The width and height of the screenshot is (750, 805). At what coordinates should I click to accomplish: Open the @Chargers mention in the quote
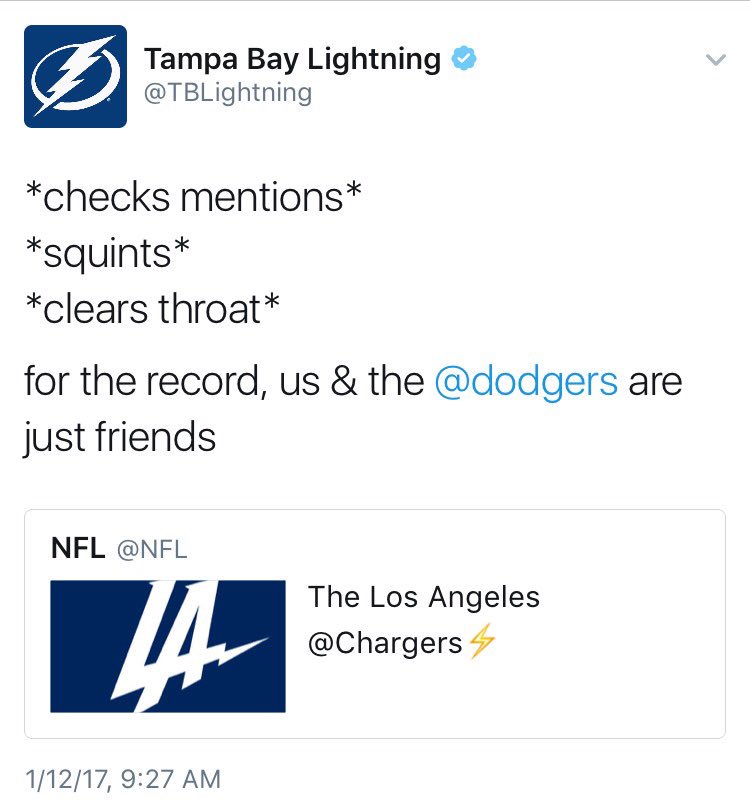pos(385,643)
